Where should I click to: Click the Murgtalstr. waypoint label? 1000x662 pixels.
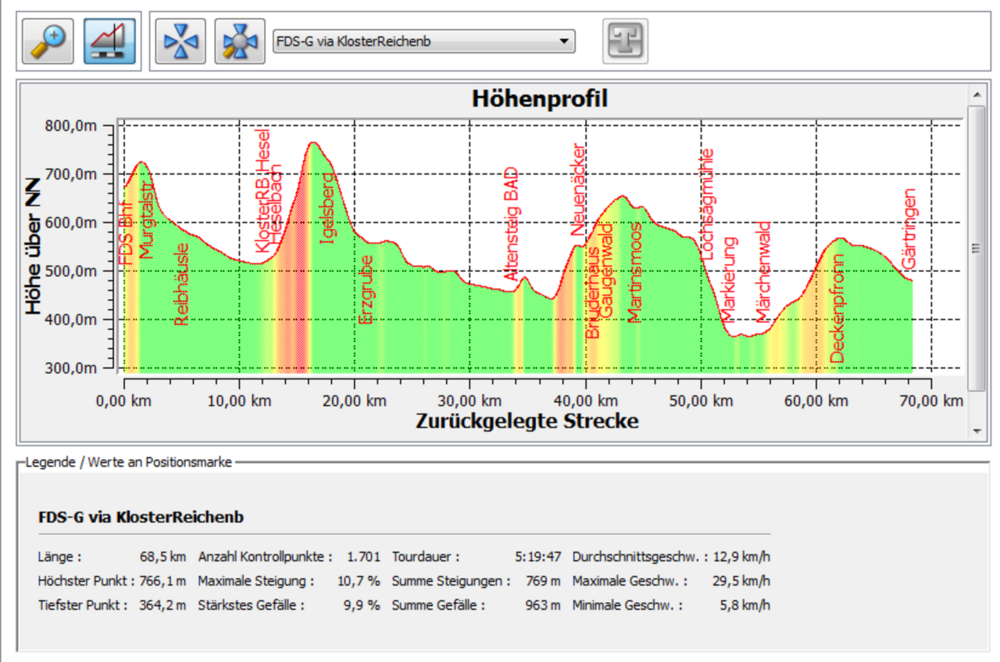(x=146, y=221)
